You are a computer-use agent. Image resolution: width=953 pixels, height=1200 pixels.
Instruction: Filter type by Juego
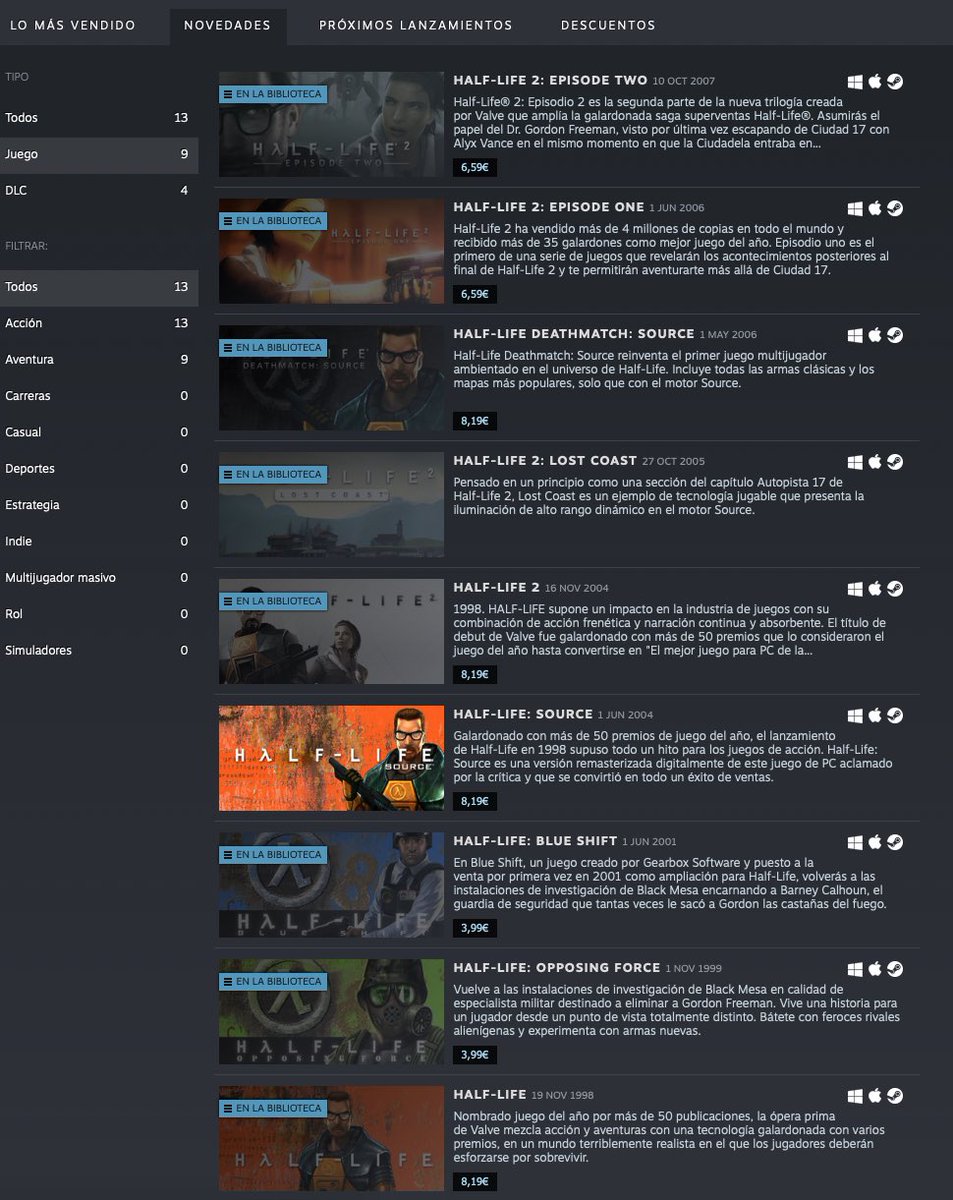[98, 154]
